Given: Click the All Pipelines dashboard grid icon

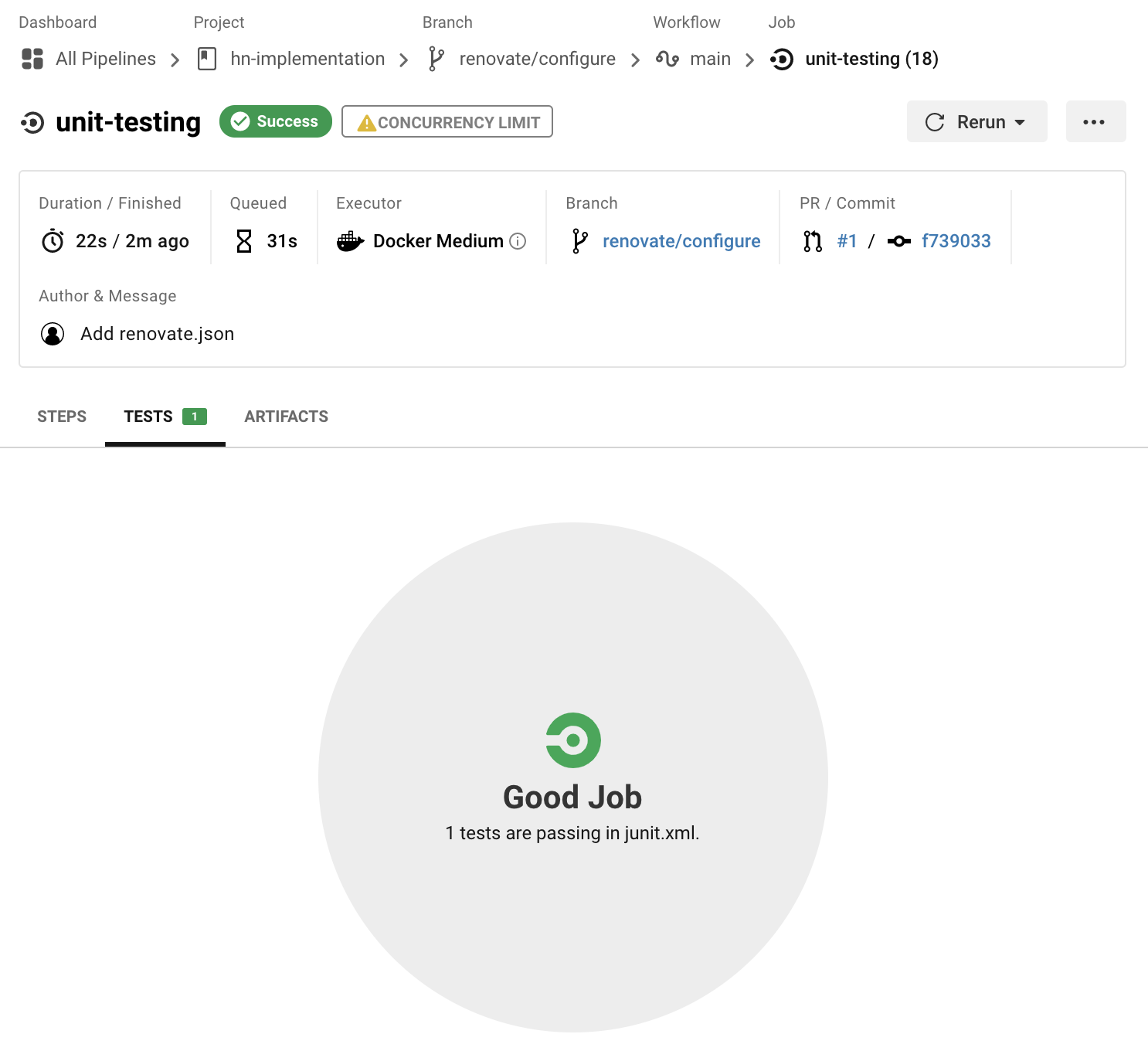Looking at the screenshot, I should (32, 59).
